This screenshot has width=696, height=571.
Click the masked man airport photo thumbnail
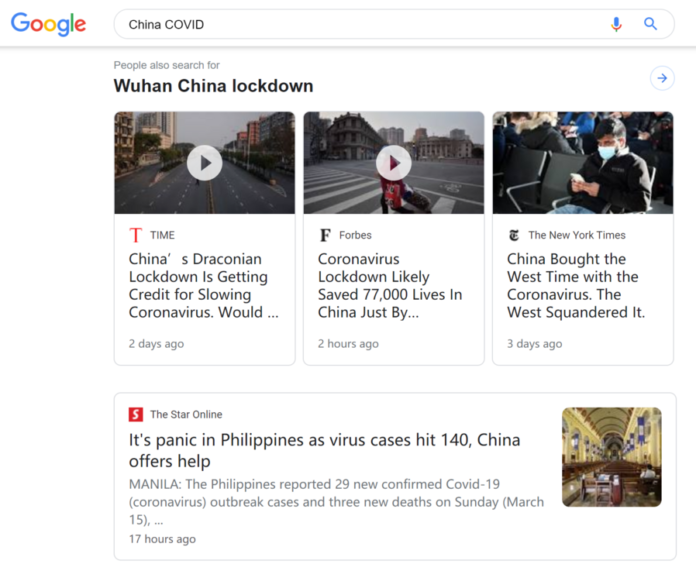[x=583, y=163]
